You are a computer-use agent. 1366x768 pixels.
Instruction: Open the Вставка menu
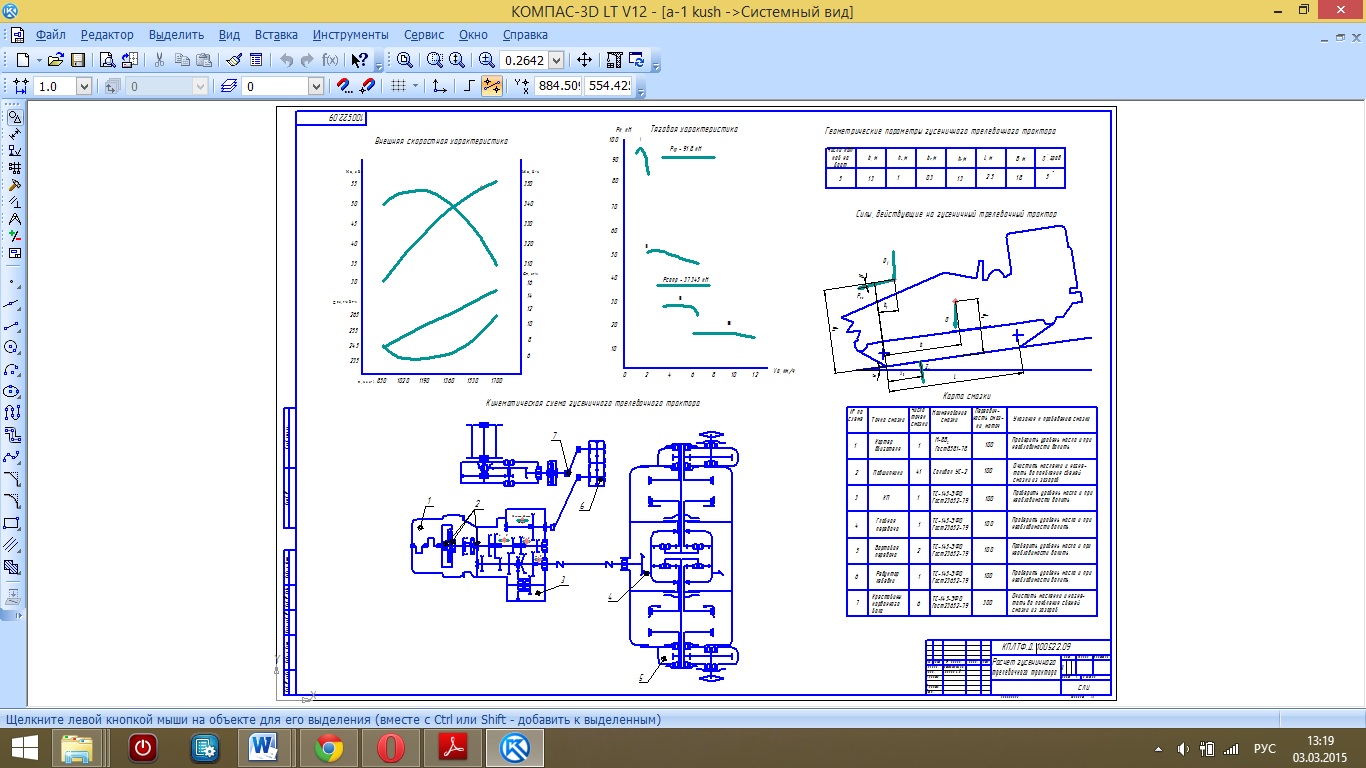[x=276, y=34]
